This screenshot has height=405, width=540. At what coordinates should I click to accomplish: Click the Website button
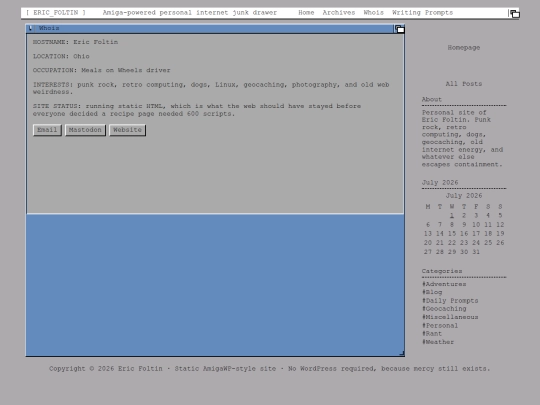tap(127, 130)
